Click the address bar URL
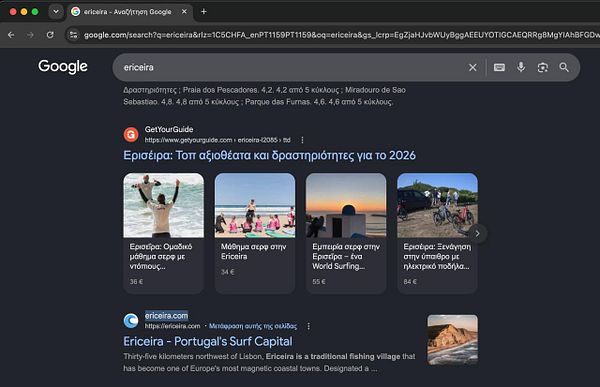 click(341, 35)
